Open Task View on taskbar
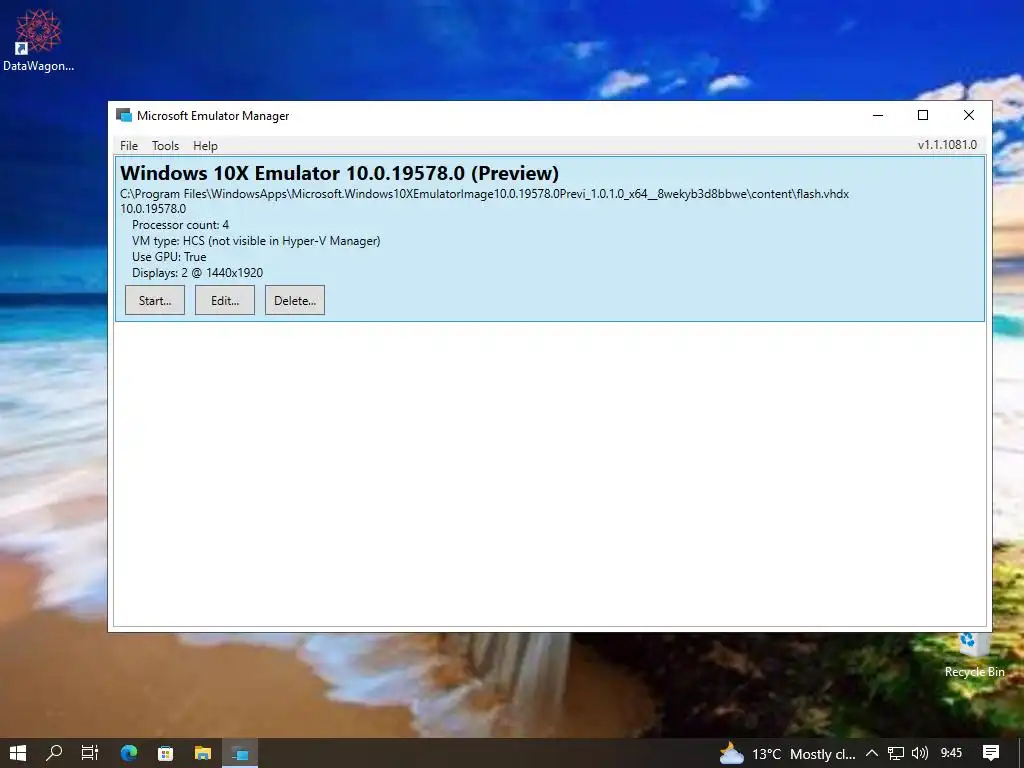 pos(90,754)
